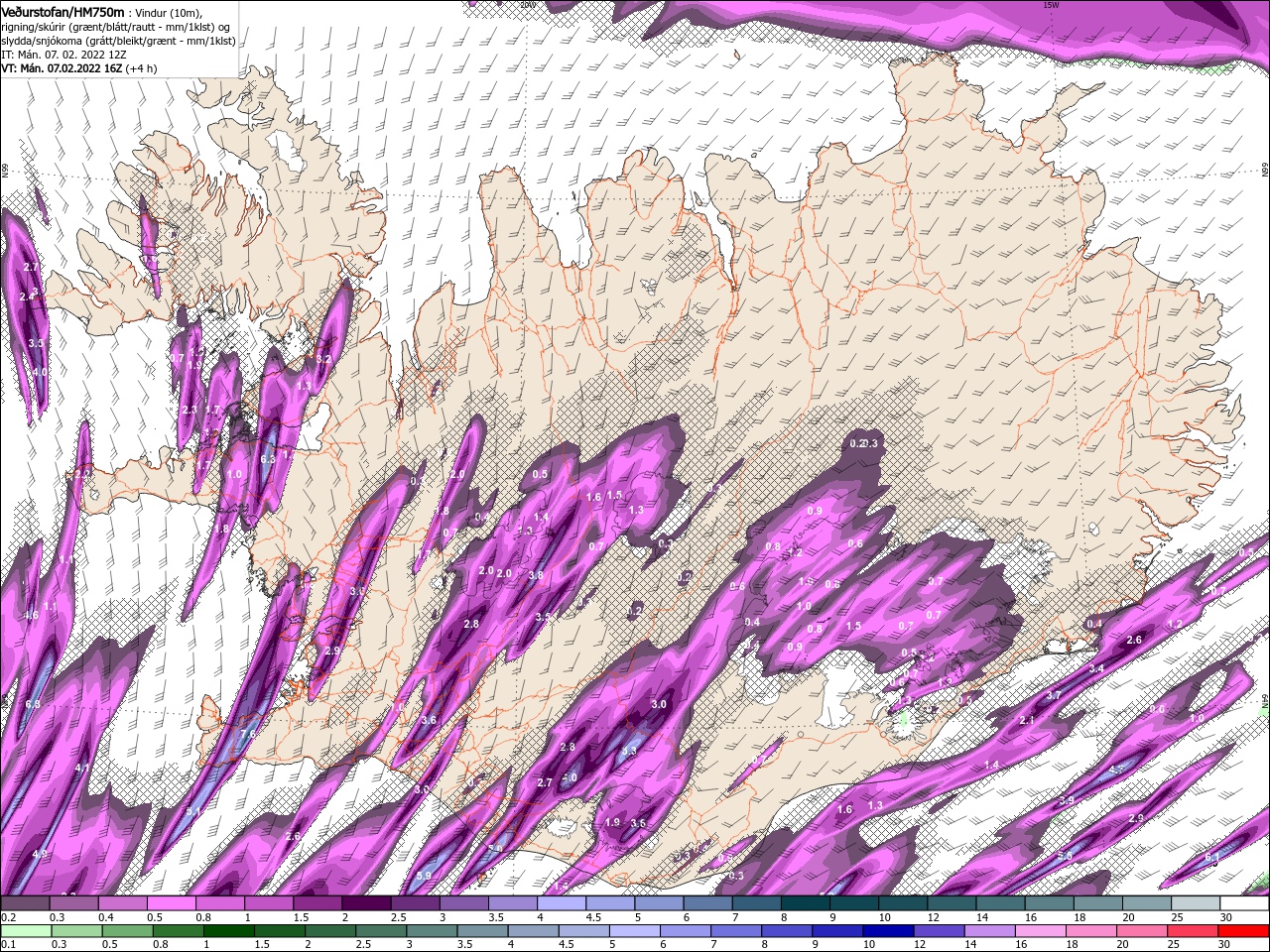Click the rain legend swatch between 3 and 3.5
Viewport: 1270px width, 952px height.
click(433, 930)
